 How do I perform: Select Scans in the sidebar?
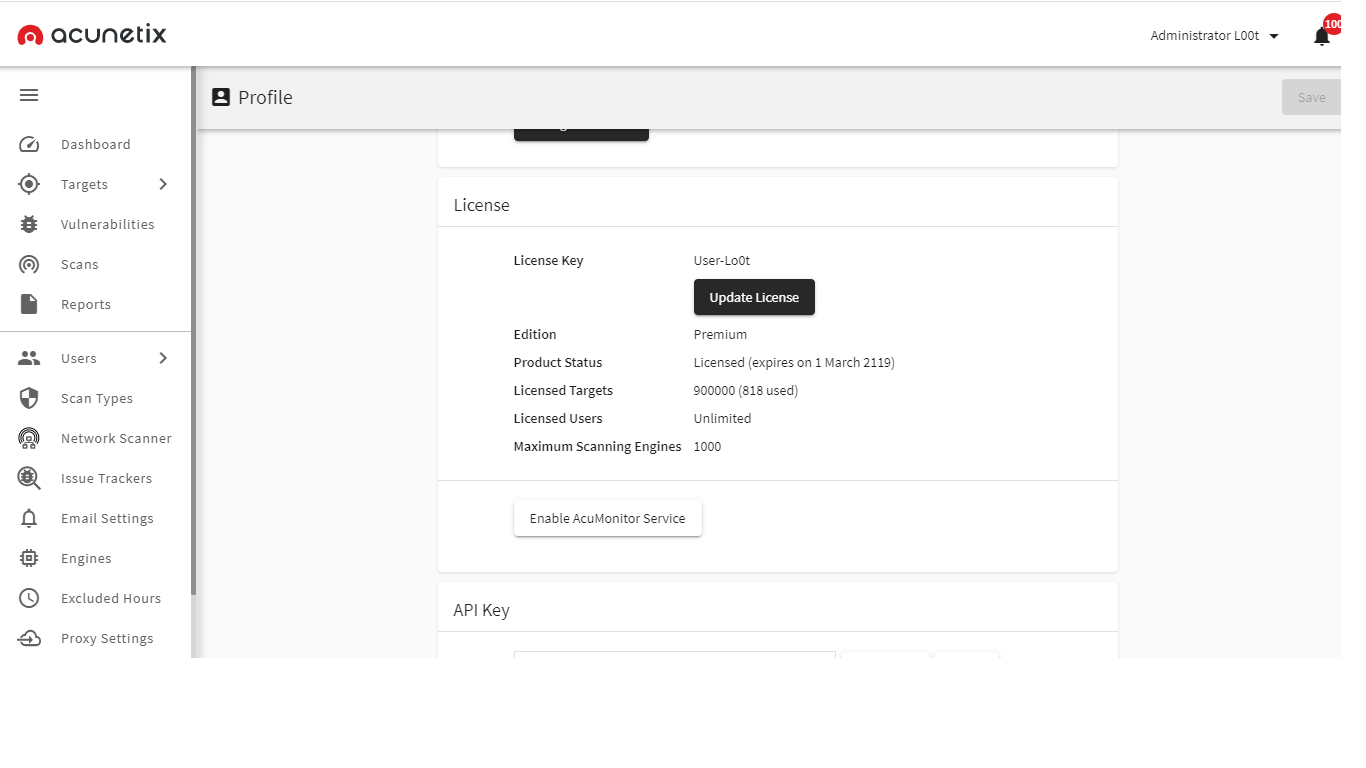coord(80,264)
